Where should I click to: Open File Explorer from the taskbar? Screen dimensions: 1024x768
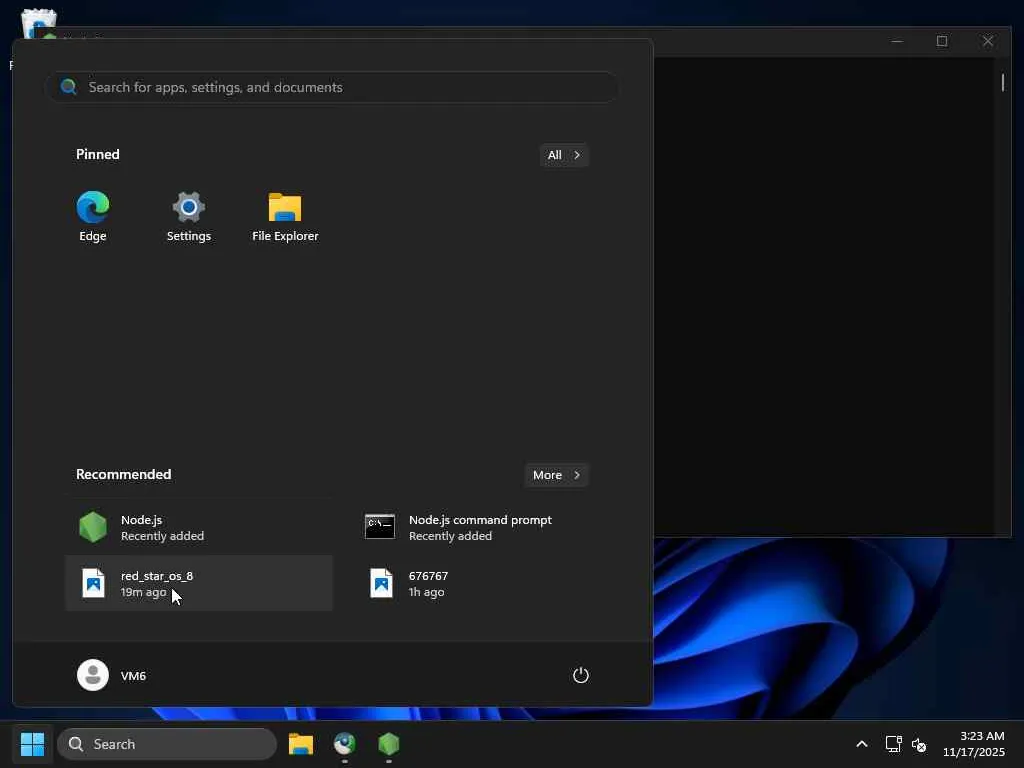click(301, 744)
